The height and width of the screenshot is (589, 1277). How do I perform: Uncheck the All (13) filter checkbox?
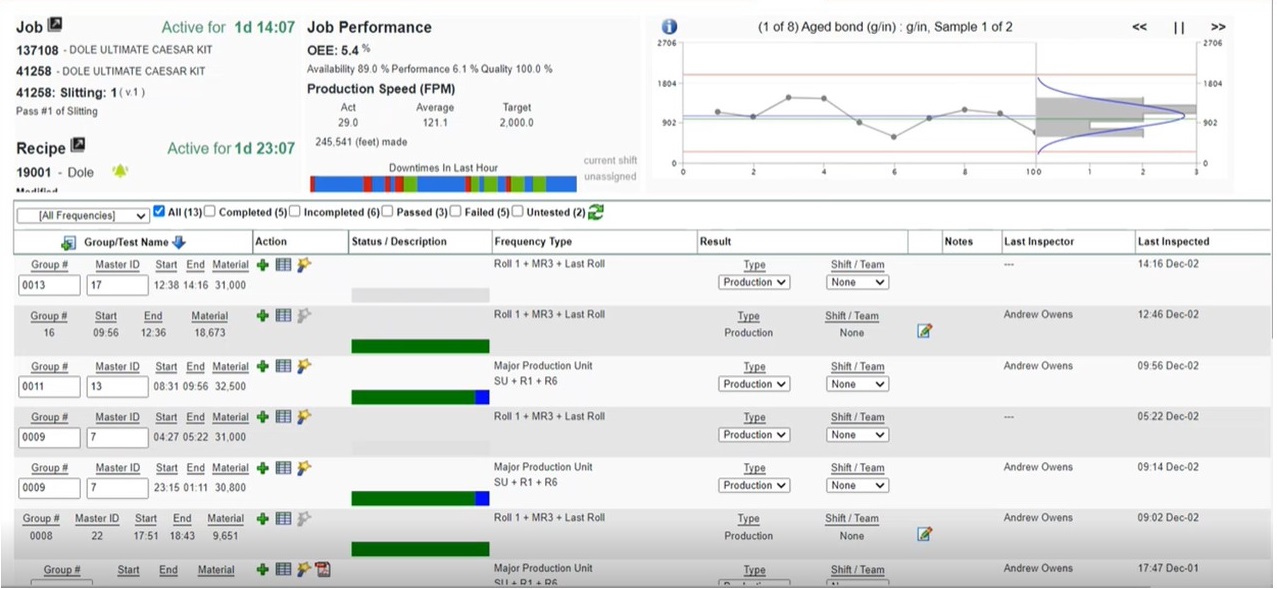point(159,212)
